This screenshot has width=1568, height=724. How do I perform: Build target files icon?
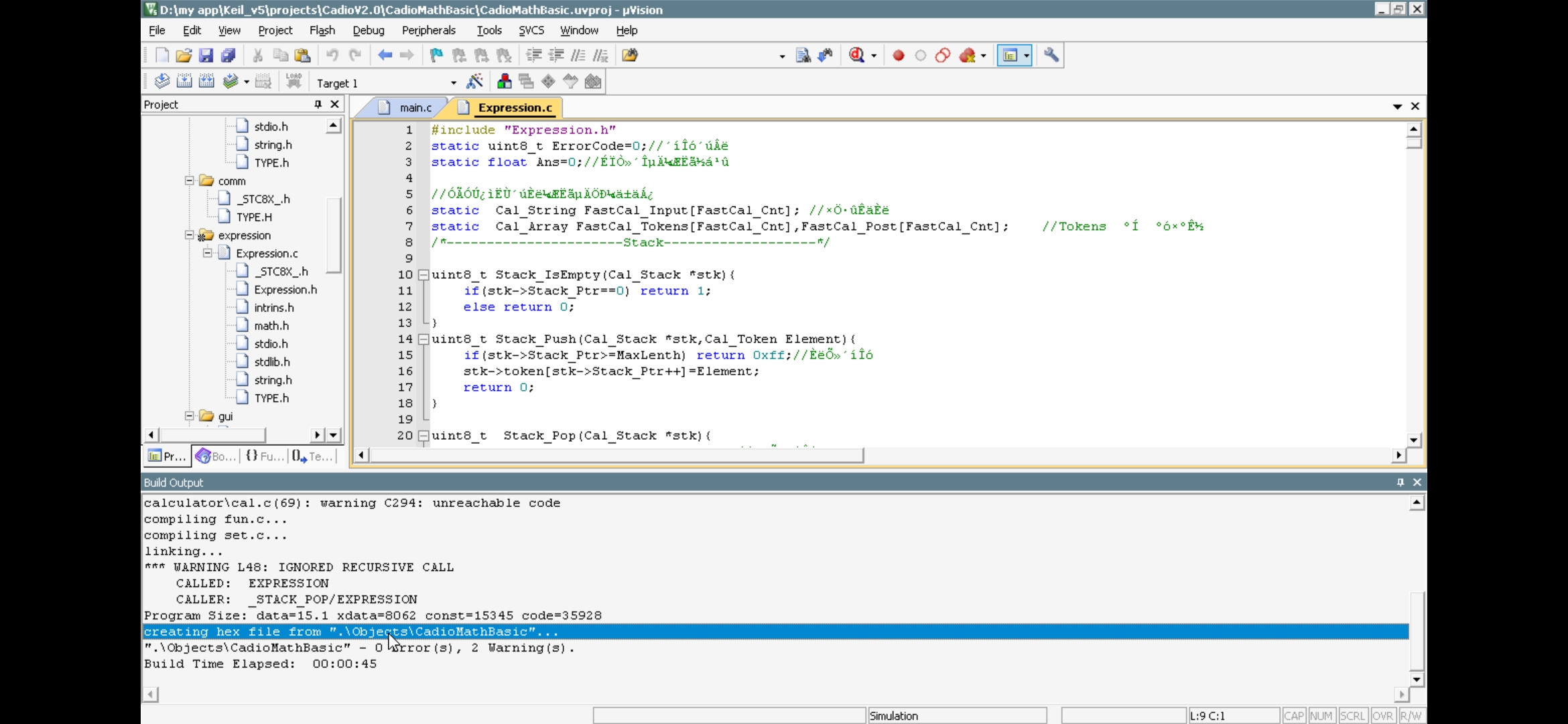pos(184,82)
